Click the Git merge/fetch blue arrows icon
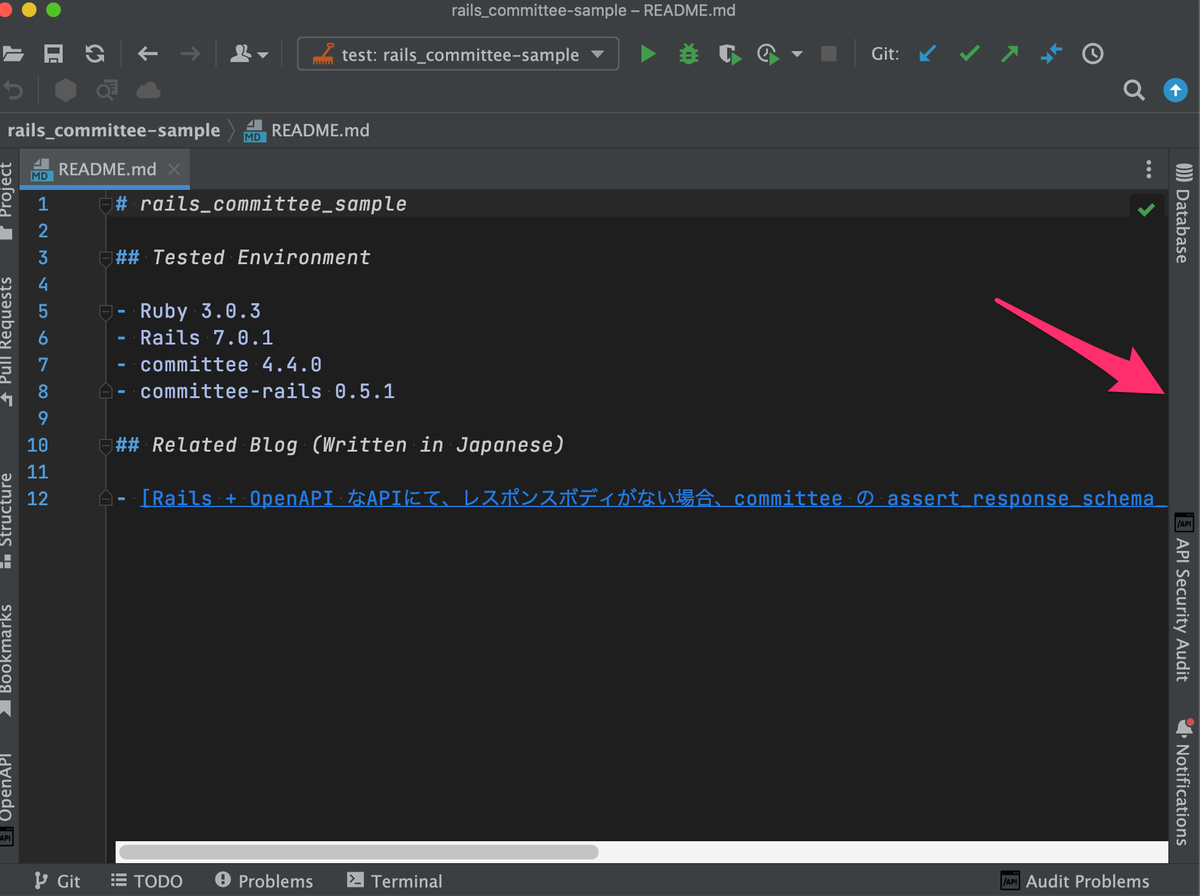This screenshot has height=896, width=1200. [x=1051, y=54]
